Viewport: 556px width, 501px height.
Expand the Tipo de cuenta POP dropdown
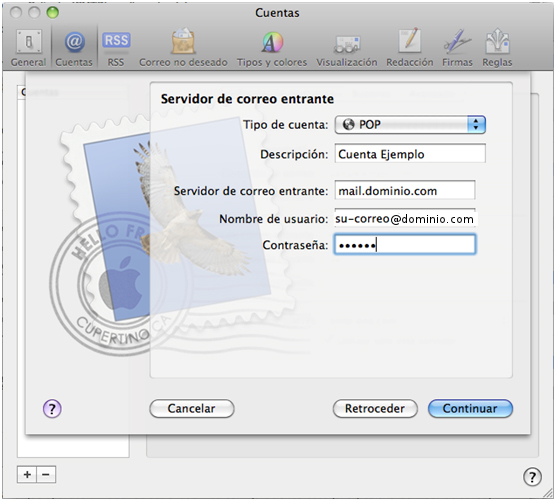pos(410,125)
